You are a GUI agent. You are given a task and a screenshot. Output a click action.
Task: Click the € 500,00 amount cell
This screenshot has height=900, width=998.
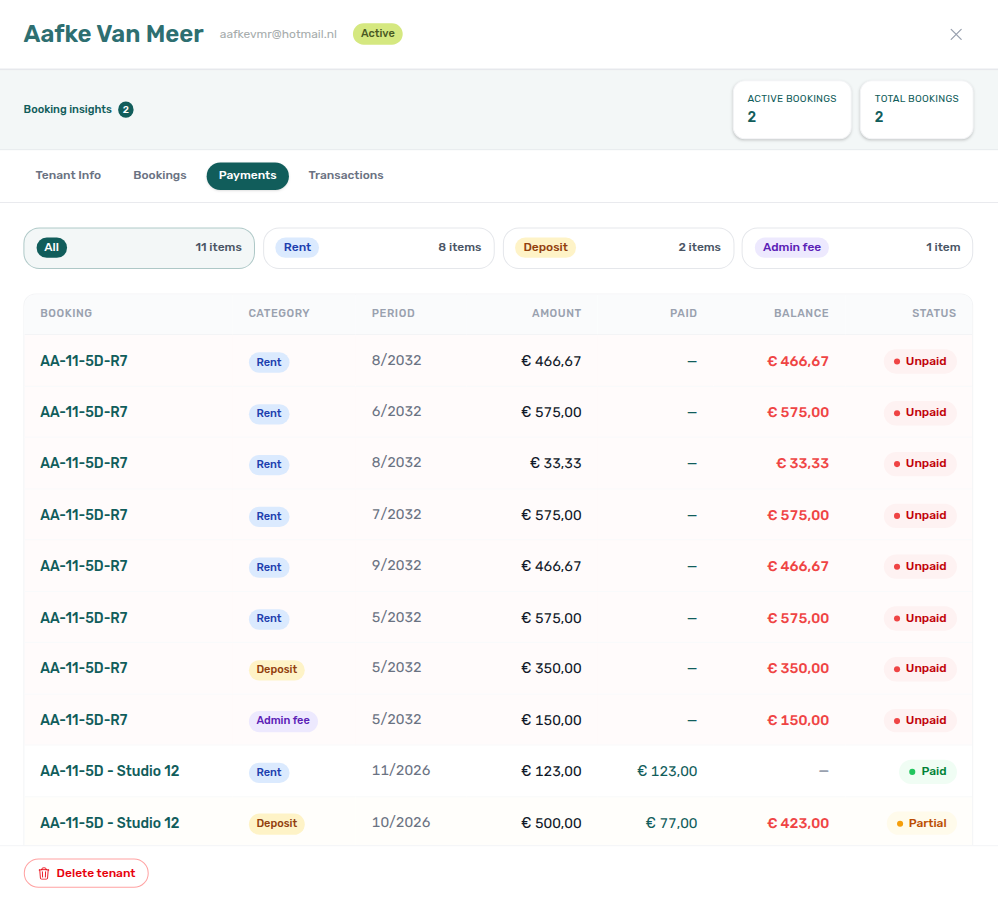tap(551, 824)
